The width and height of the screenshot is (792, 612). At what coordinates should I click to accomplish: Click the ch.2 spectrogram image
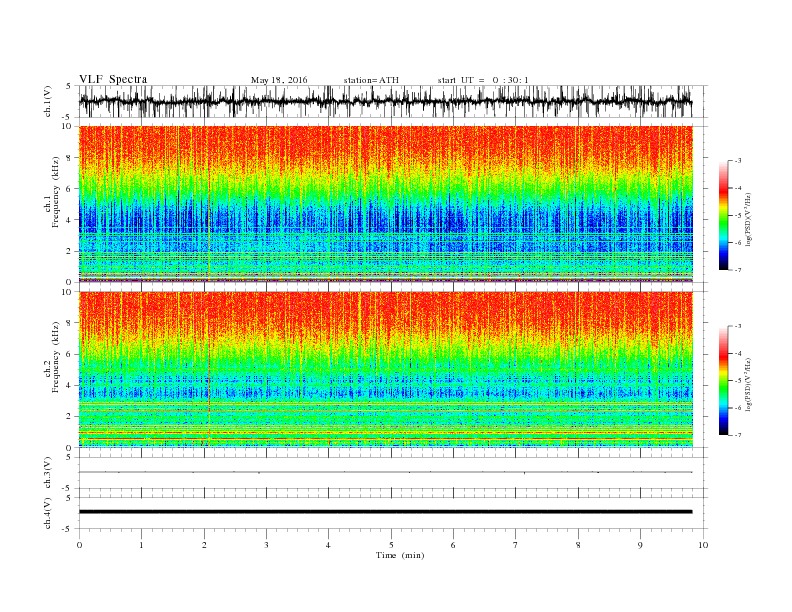386,370
